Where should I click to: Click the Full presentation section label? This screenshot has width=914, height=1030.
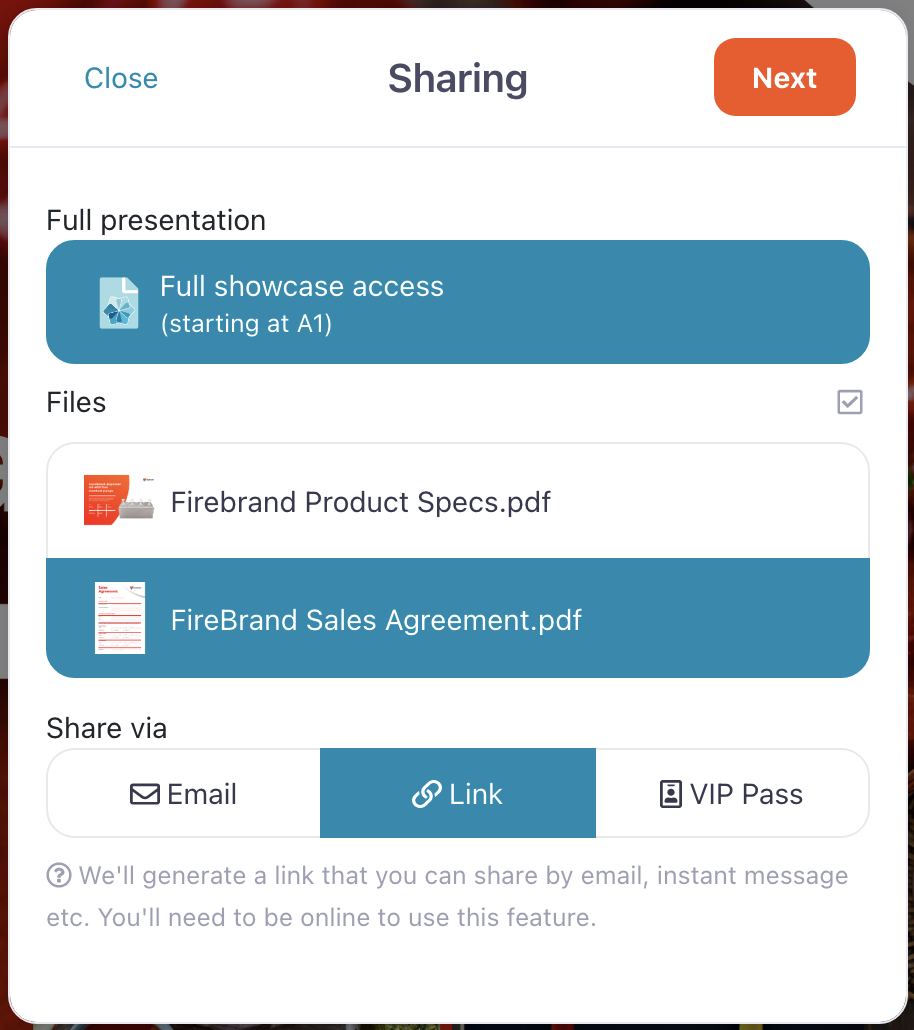pyautogui.click(x=156, y=220)
